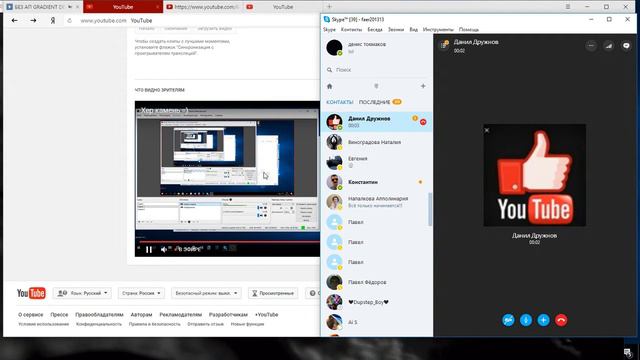The width and height of the screenshot is (640, 360).
Task: Close the YouTube thumbs-up caller avatar panel
Action: pos(487,130)
